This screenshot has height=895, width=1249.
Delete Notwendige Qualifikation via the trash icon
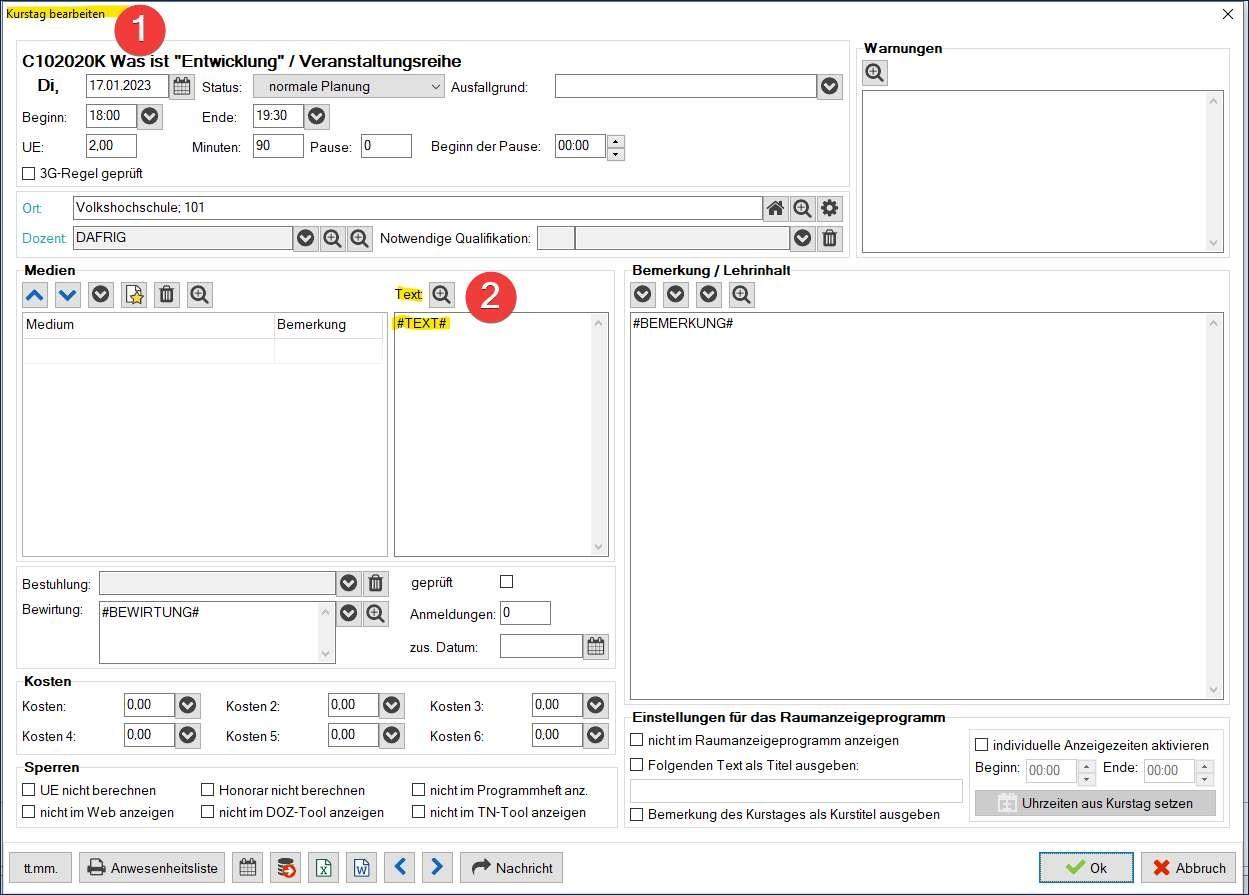[829, 238]
